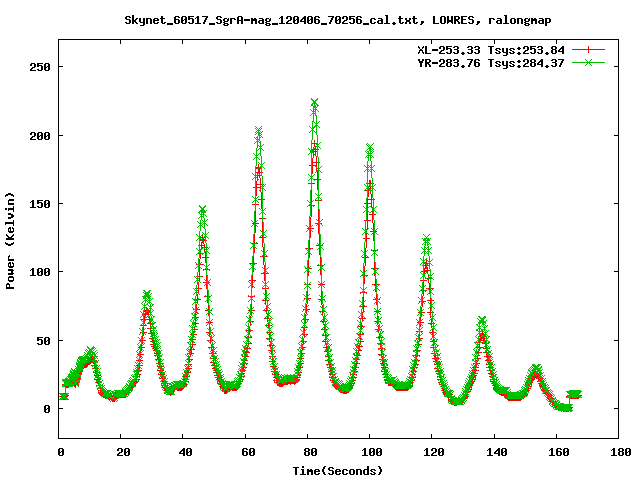Click x-axis tick label 80
Viewport: 640px width, 480px height.
point(310,452)
